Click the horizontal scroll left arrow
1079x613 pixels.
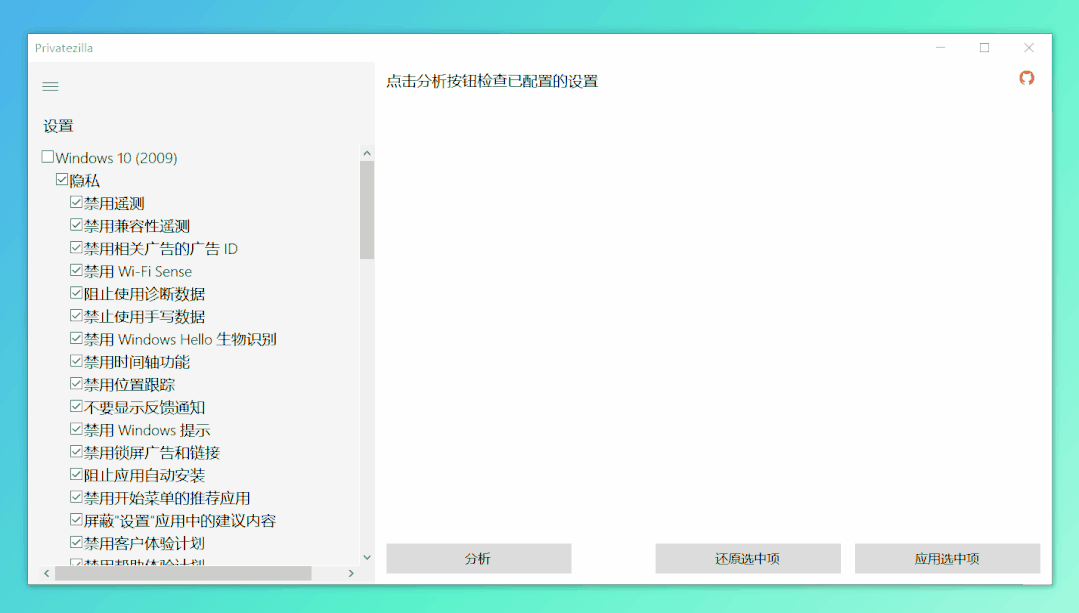[x=47, y=573]
